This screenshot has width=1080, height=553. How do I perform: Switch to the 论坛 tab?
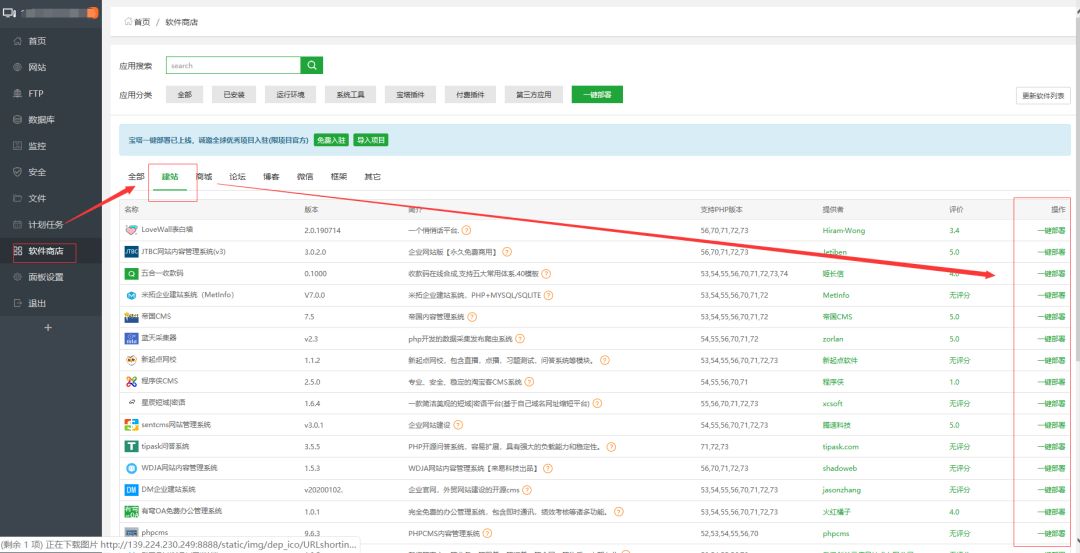point(238,177)
